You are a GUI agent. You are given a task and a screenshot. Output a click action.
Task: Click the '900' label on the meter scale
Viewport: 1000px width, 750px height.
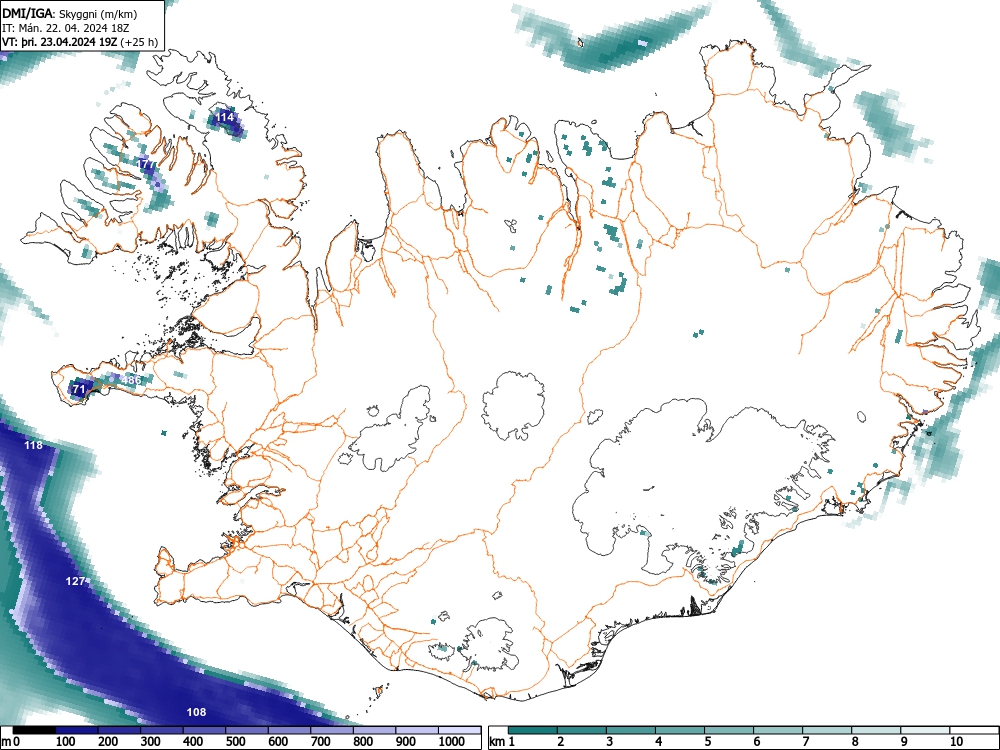(406, 741)
